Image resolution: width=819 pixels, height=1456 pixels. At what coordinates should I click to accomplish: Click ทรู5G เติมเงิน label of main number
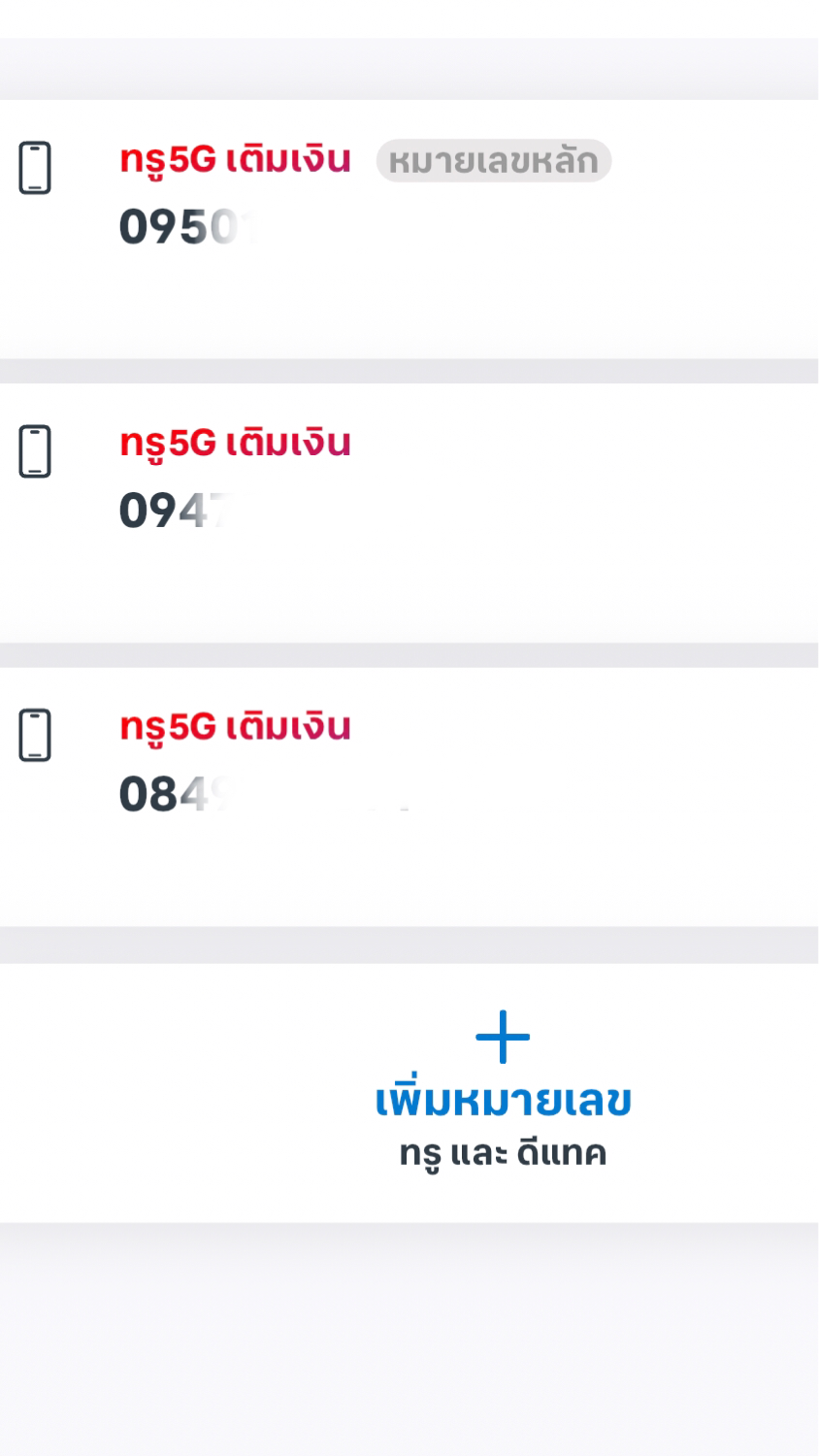point(235,159)
